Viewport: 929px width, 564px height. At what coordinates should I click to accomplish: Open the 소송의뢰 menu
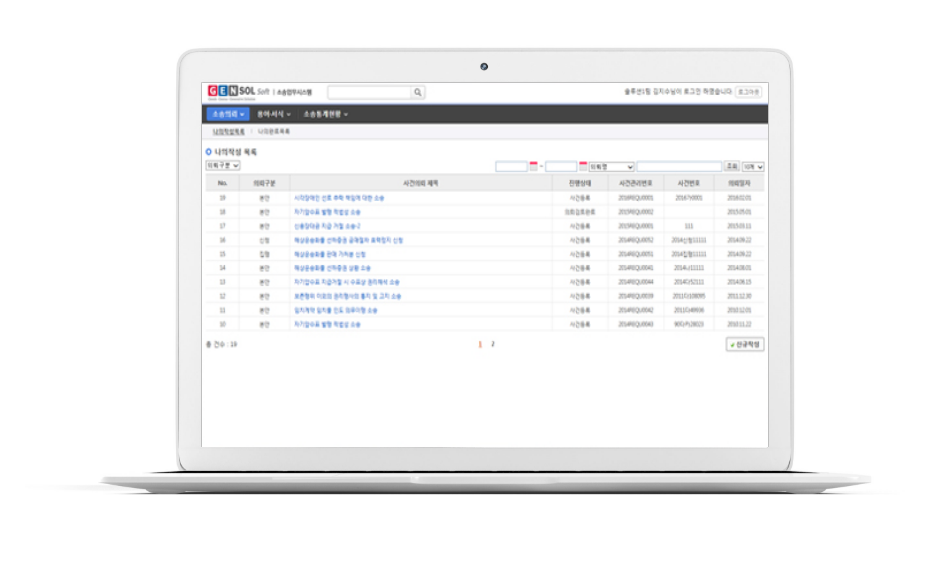(228, 114)
